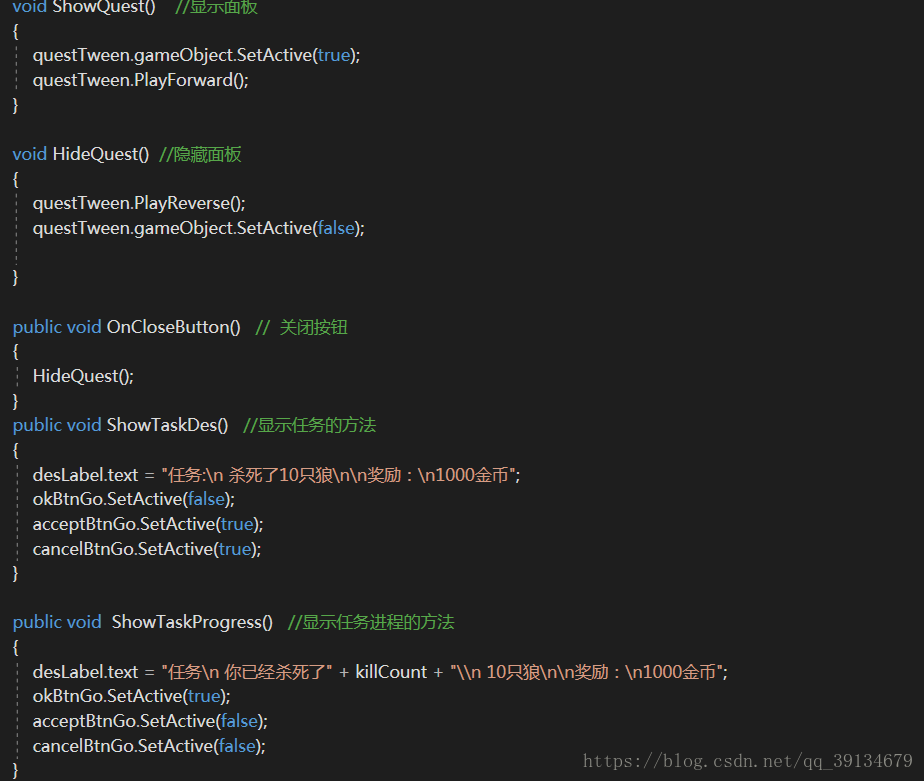Click the killCount variable
Viewport: 924px width, 781px height.
click(x=391, y=672)
